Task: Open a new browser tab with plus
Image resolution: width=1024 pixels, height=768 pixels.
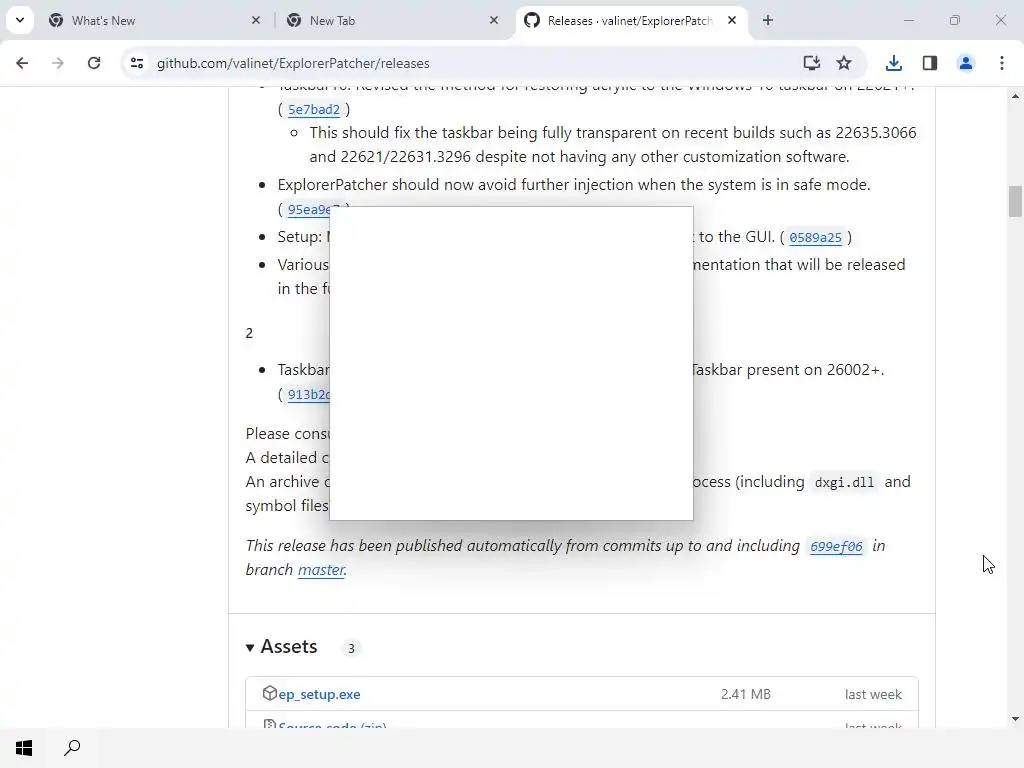Action: pos(768,20)
